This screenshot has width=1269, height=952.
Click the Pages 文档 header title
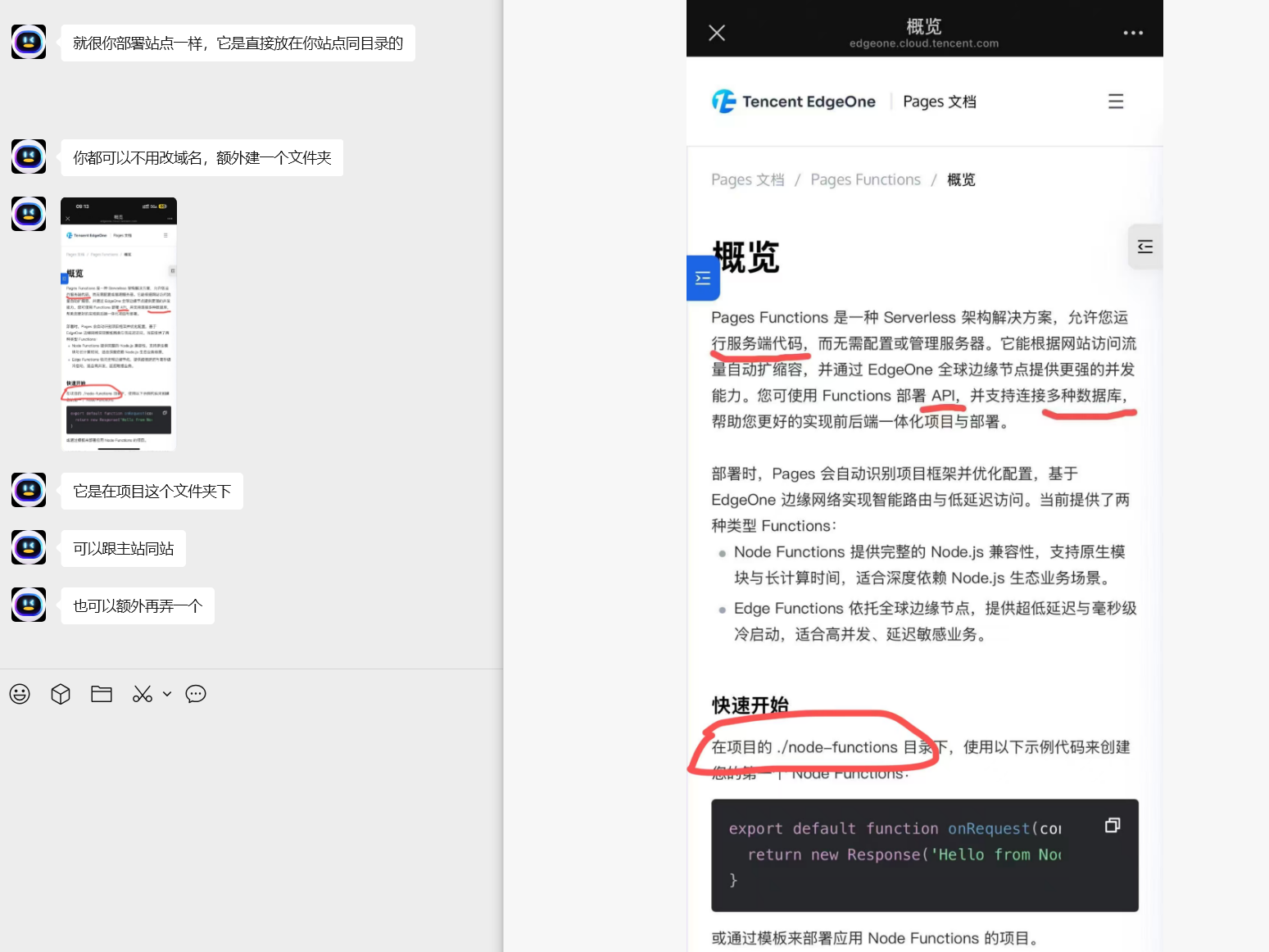[939, 102]
